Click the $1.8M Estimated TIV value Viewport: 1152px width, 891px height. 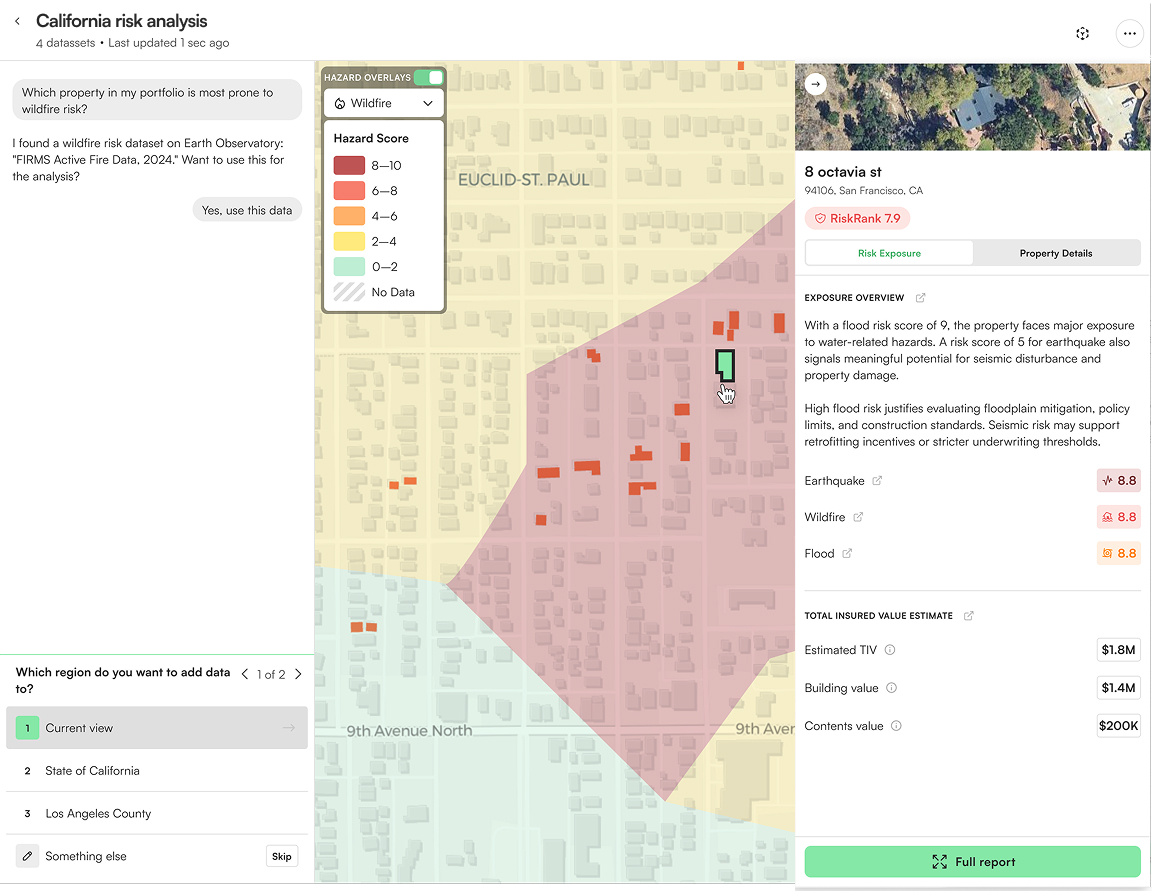point(1118,649)
